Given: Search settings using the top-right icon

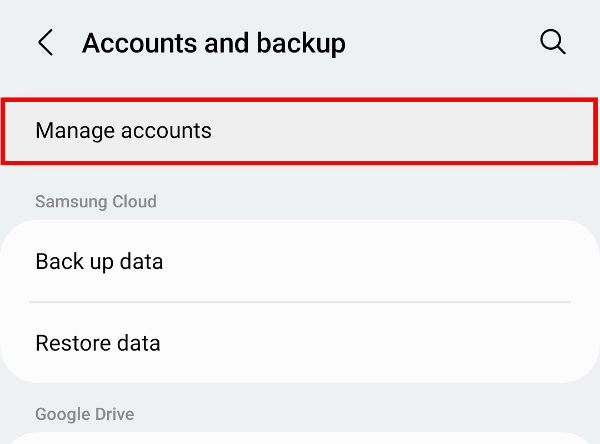Looking at the screenshot, I should pos(552,42).
